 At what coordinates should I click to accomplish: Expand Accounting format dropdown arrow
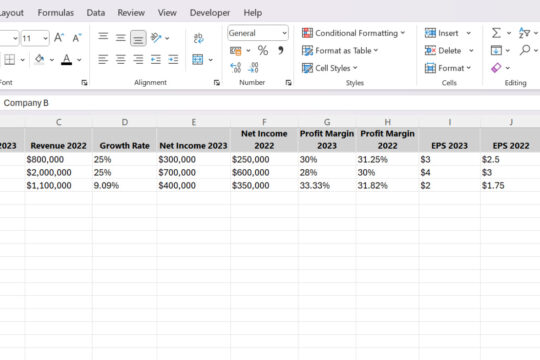click(248, 51)
